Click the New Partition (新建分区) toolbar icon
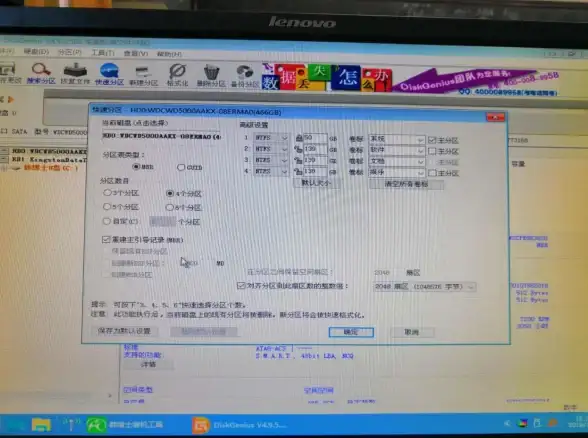This screenshot has height=438, width=588. point(143,75)
